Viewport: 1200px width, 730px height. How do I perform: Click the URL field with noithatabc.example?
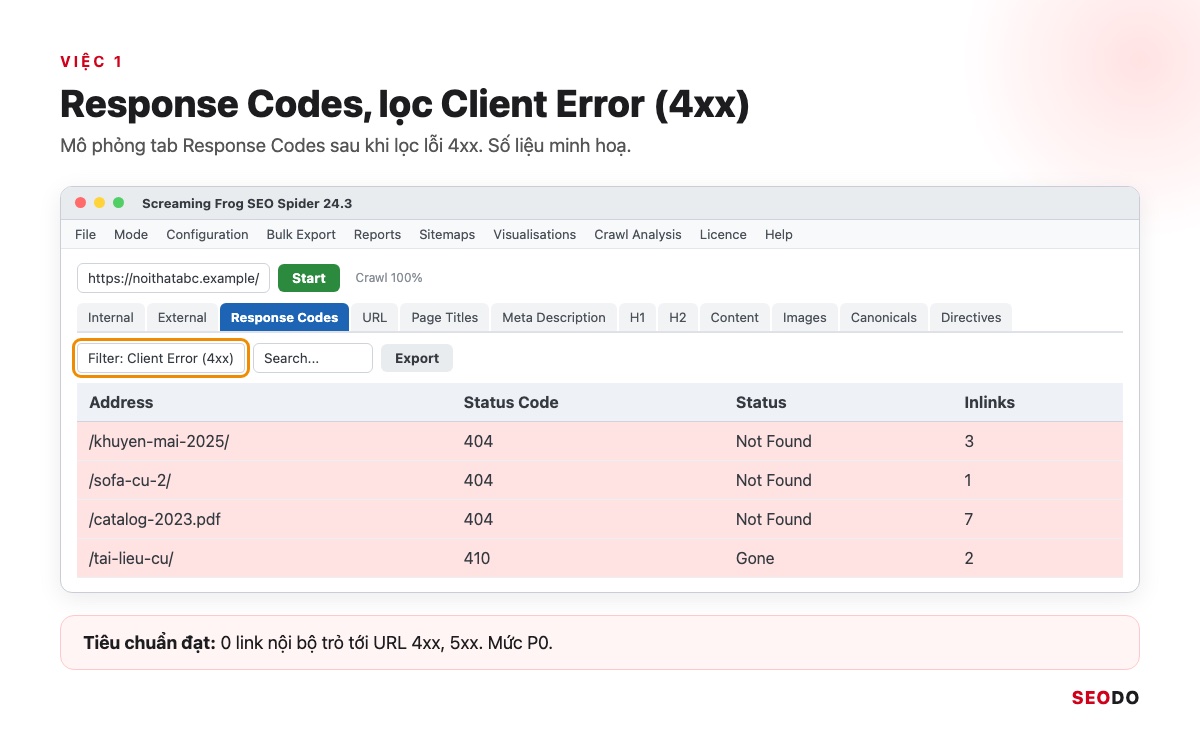[174, 278]
